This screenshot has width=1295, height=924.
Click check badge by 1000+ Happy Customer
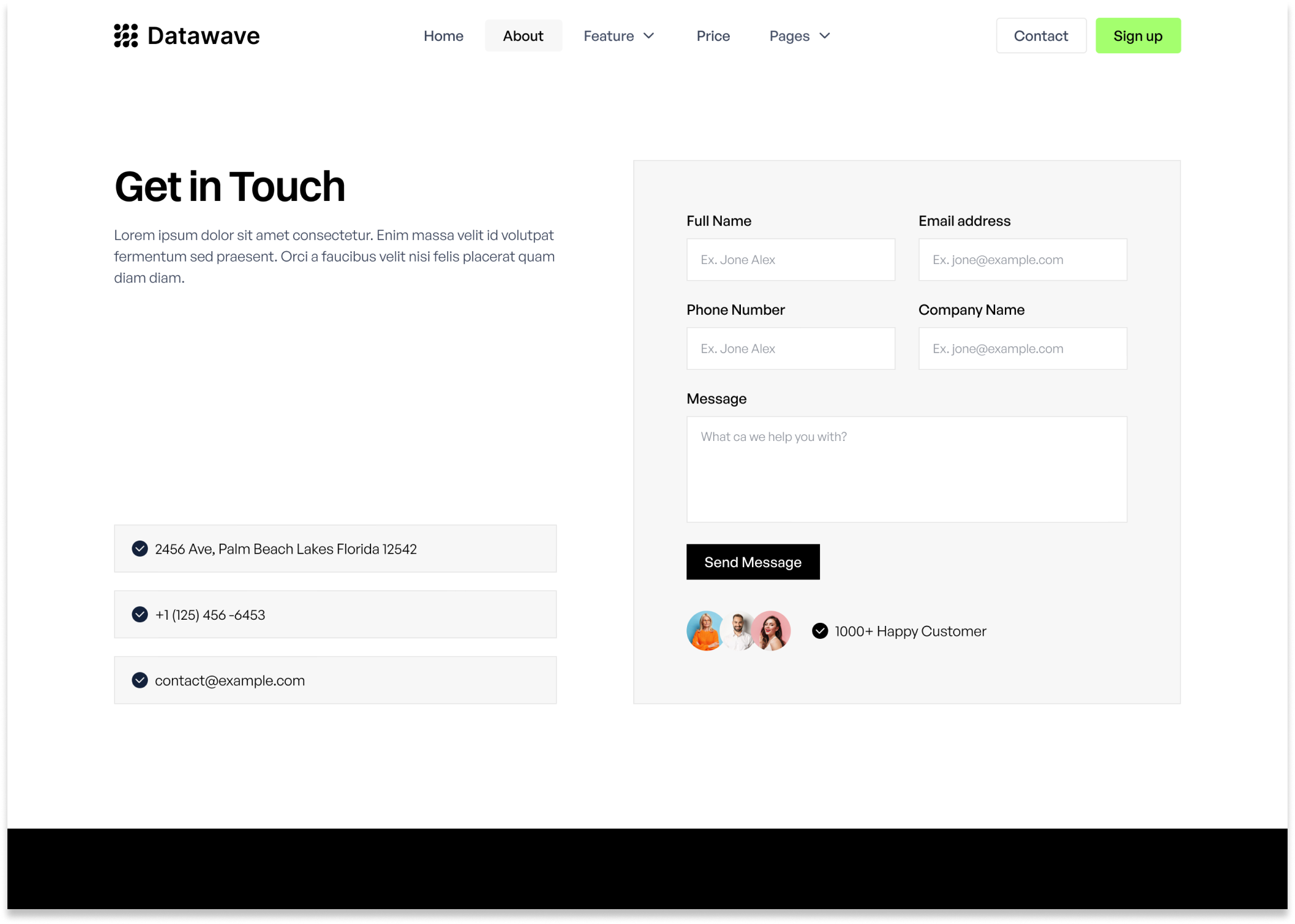pos(820,631)
